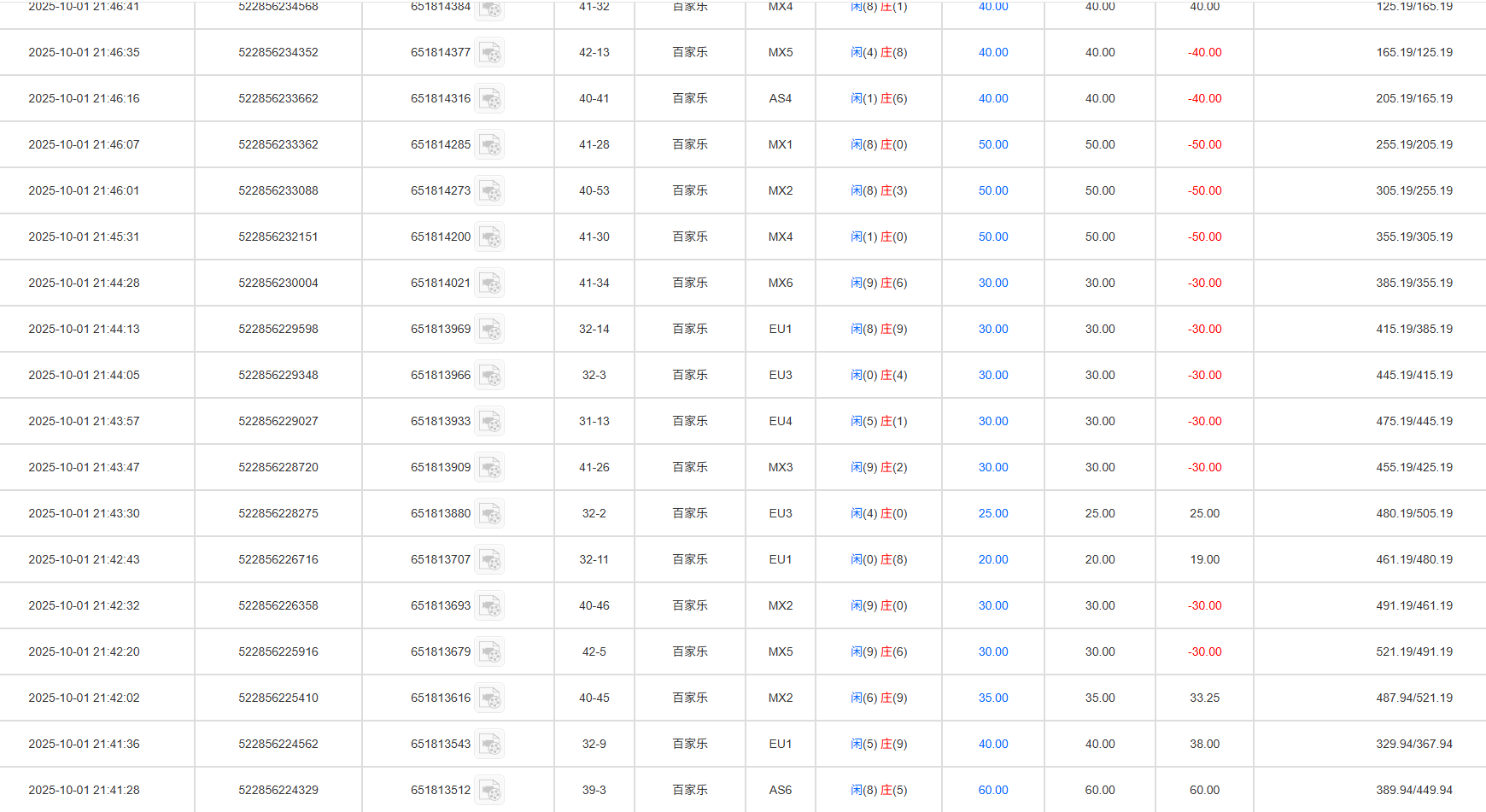Select timestamp 2025-10-01 21:43:47 cell
Viewport: 1486px width, 812px height.
[84, 467]
